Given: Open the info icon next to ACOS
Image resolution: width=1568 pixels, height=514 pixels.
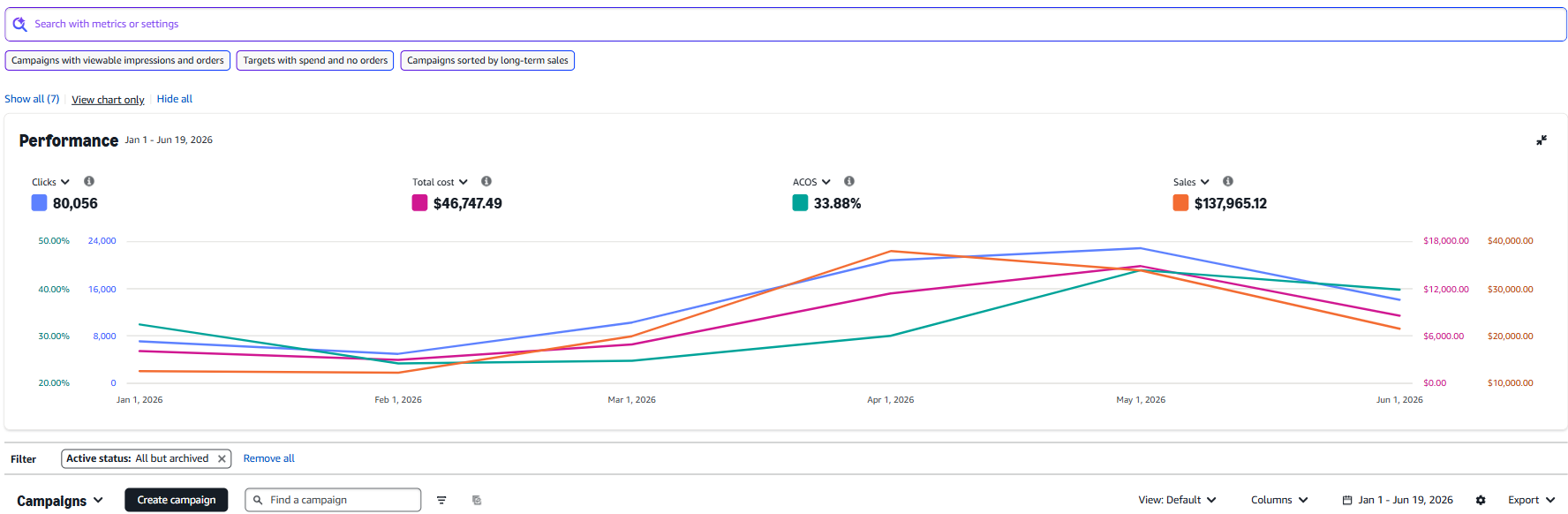Looking at the screenshot, I should 849,181.
